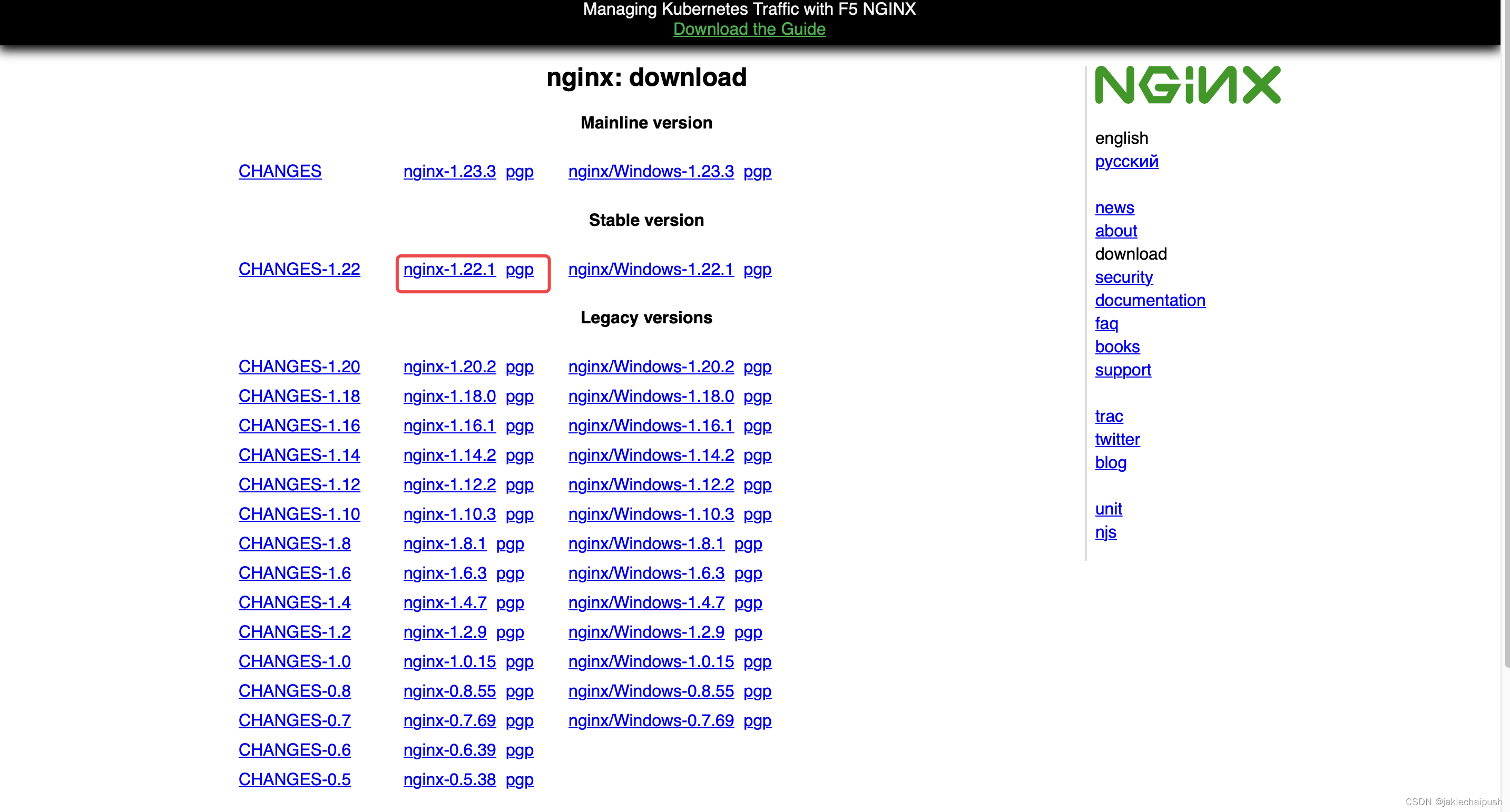Open the security page in the sidebar
This screenshot has width=1510, height=812.
tap(1123, 277)
